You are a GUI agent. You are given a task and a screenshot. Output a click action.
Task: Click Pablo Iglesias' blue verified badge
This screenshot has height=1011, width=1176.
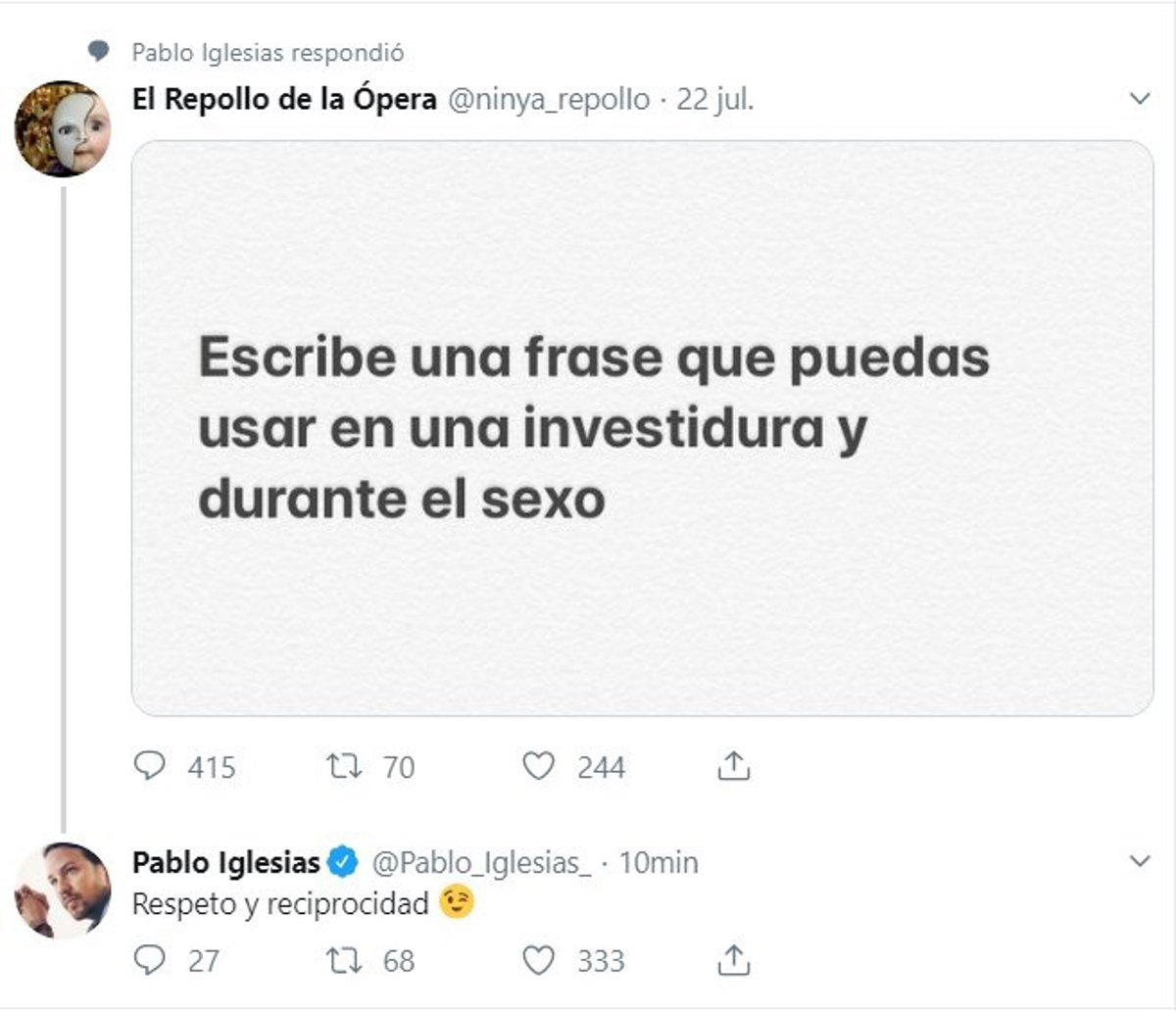[x=343, y=862]
